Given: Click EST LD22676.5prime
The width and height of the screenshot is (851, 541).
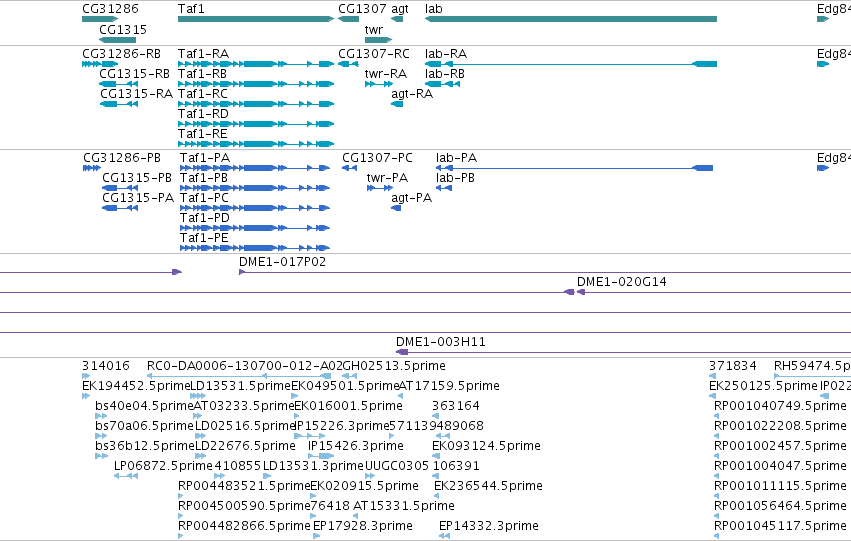Looking at the screenshot, I should 200,456.
